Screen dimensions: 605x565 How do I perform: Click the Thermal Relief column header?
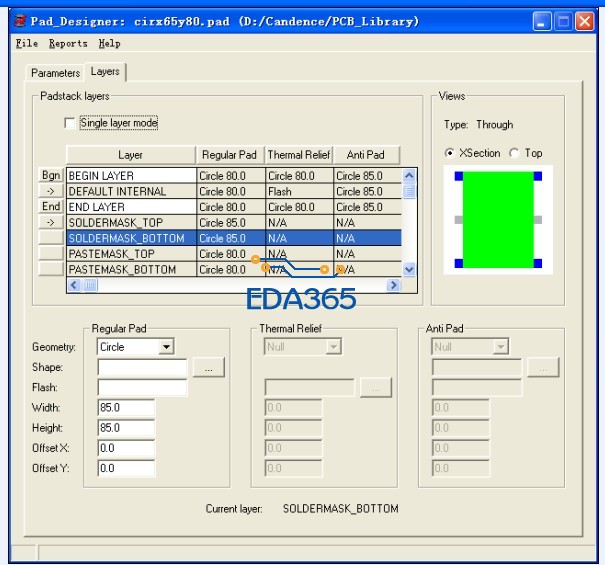[x=299, y=155]
